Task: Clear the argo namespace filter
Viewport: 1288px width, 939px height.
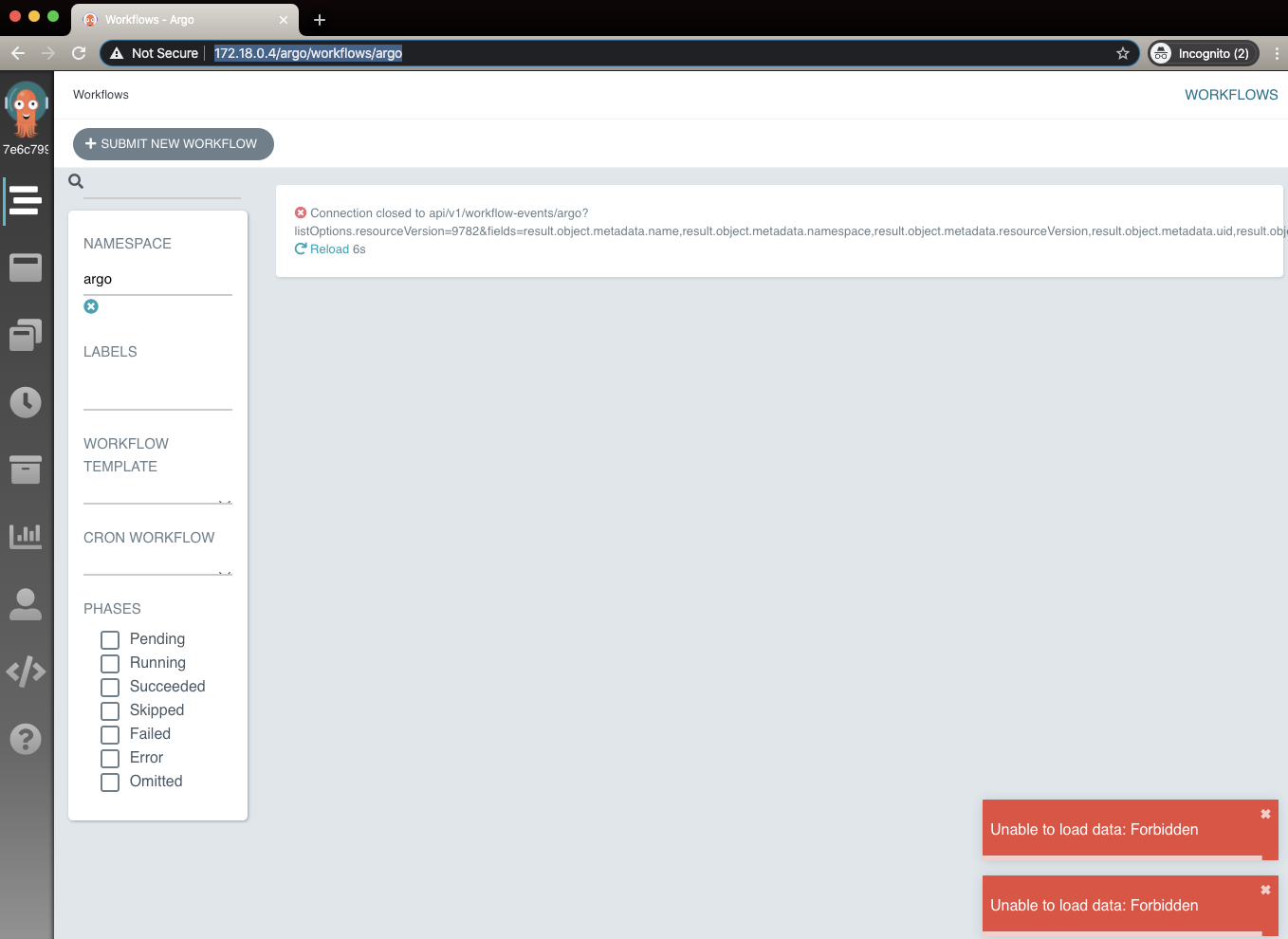Action: pos(91,306)
